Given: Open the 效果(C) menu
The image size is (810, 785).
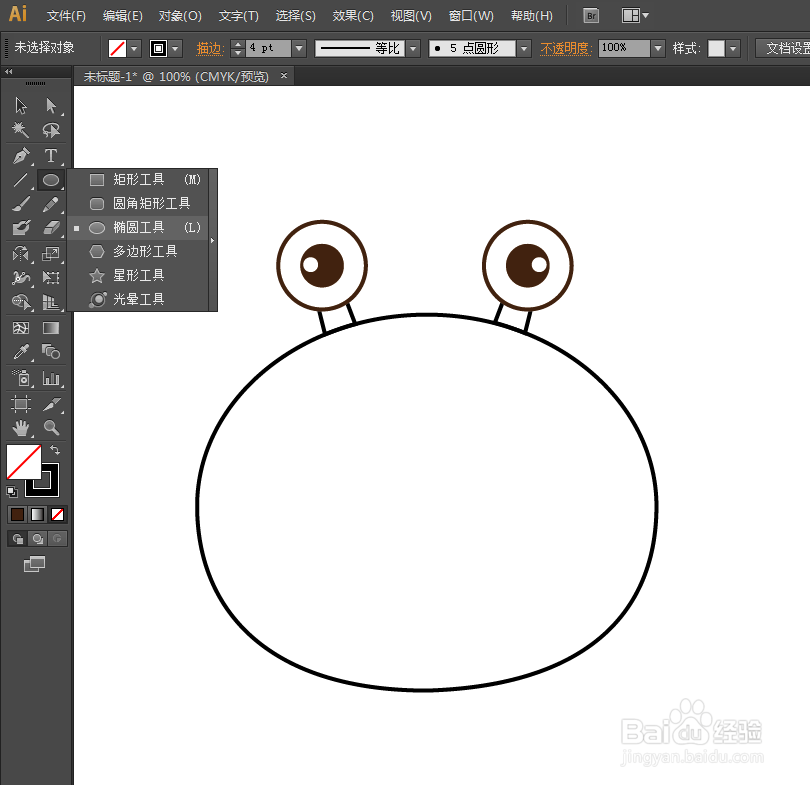Looking at the screenshot, I should coord(353,16).
